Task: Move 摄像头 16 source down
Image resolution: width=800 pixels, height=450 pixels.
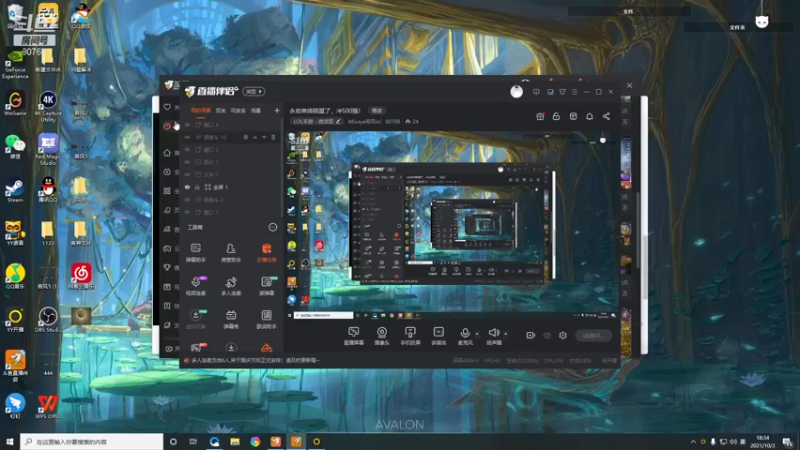Action: (x=264, y=137)
